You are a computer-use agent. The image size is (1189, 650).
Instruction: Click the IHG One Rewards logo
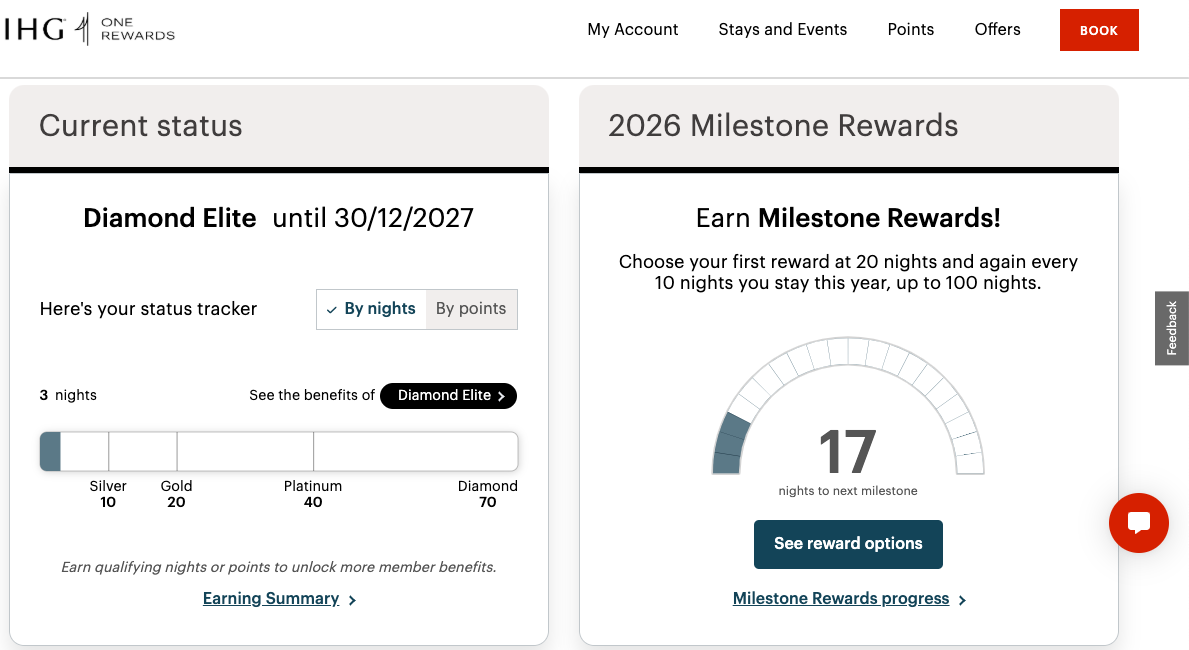click(x=89, y=30)
